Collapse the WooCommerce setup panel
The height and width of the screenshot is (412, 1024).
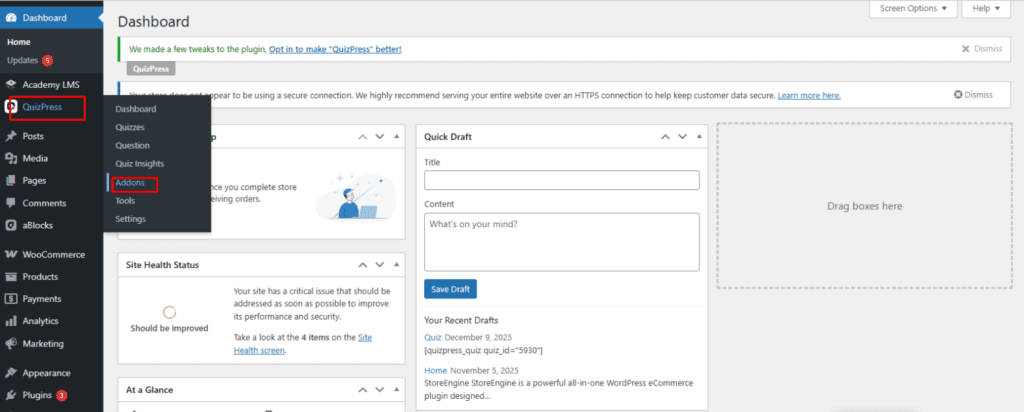click(x=396, y=136)
